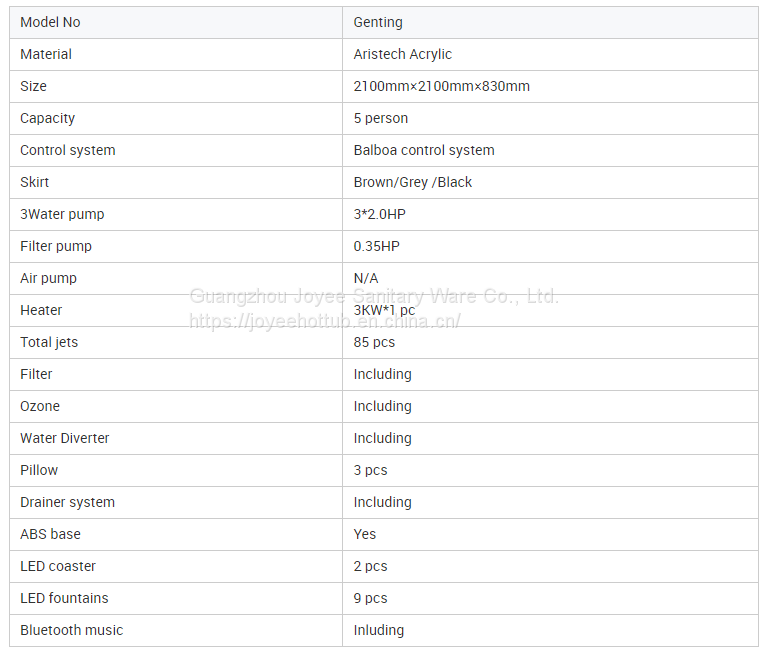The height and width of the screenshot is (653, 766).
Task: Click the Air pump label cell
Action: (48, 278)
